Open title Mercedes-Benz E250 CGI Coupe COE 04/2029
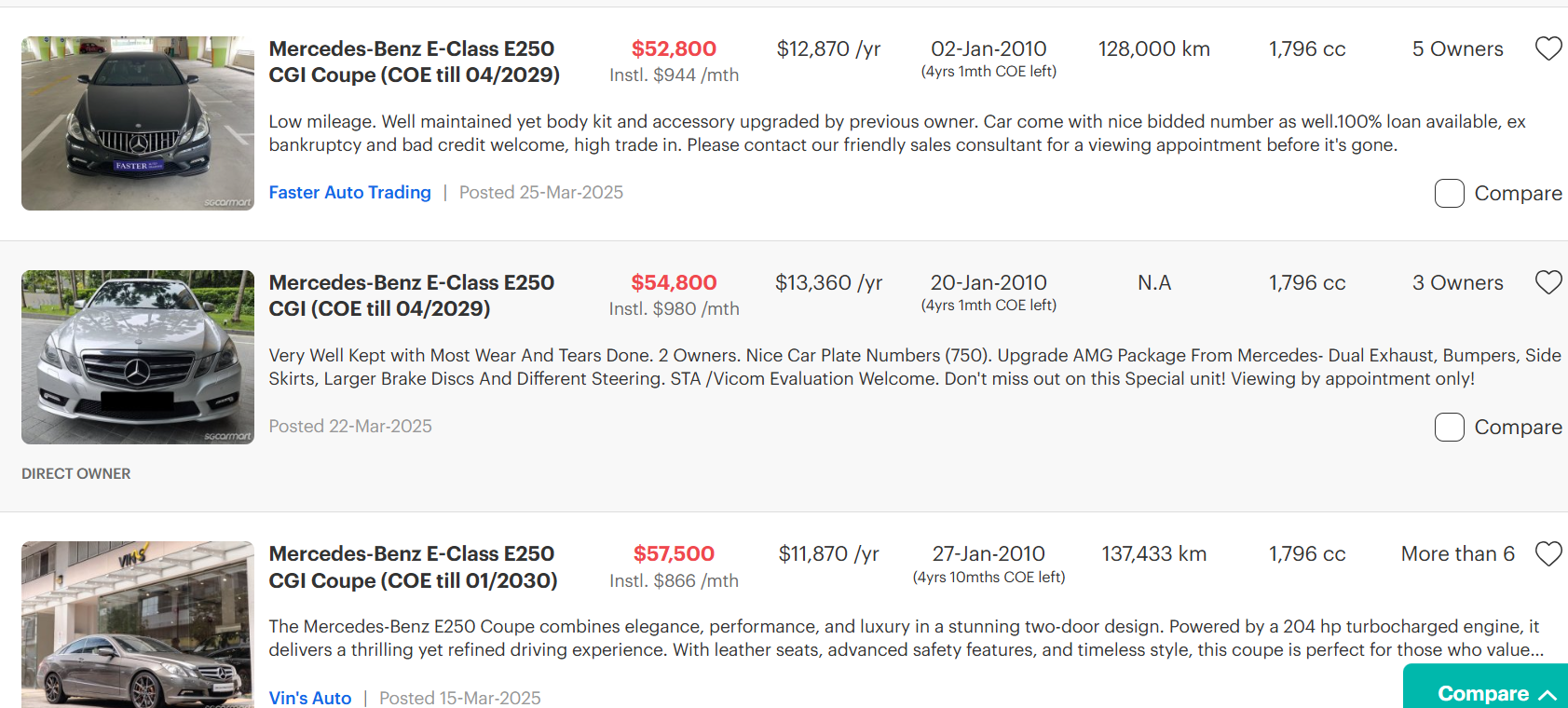The image size is (1568, 708). (x=414, y=61)
